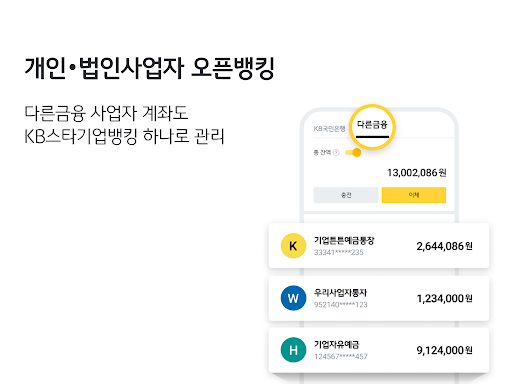Select the 다른금융 tab
This screenshot has height=384, width=512.
pos(372,125)
